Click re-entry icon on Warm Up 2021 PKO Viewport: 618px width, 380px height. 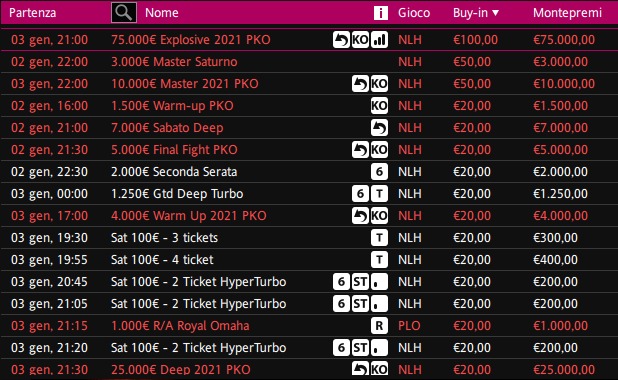coord(360,216)
